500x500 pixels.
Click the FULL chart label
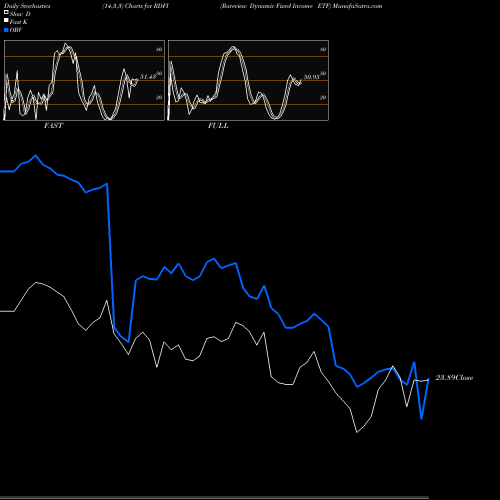coord(218,126)
